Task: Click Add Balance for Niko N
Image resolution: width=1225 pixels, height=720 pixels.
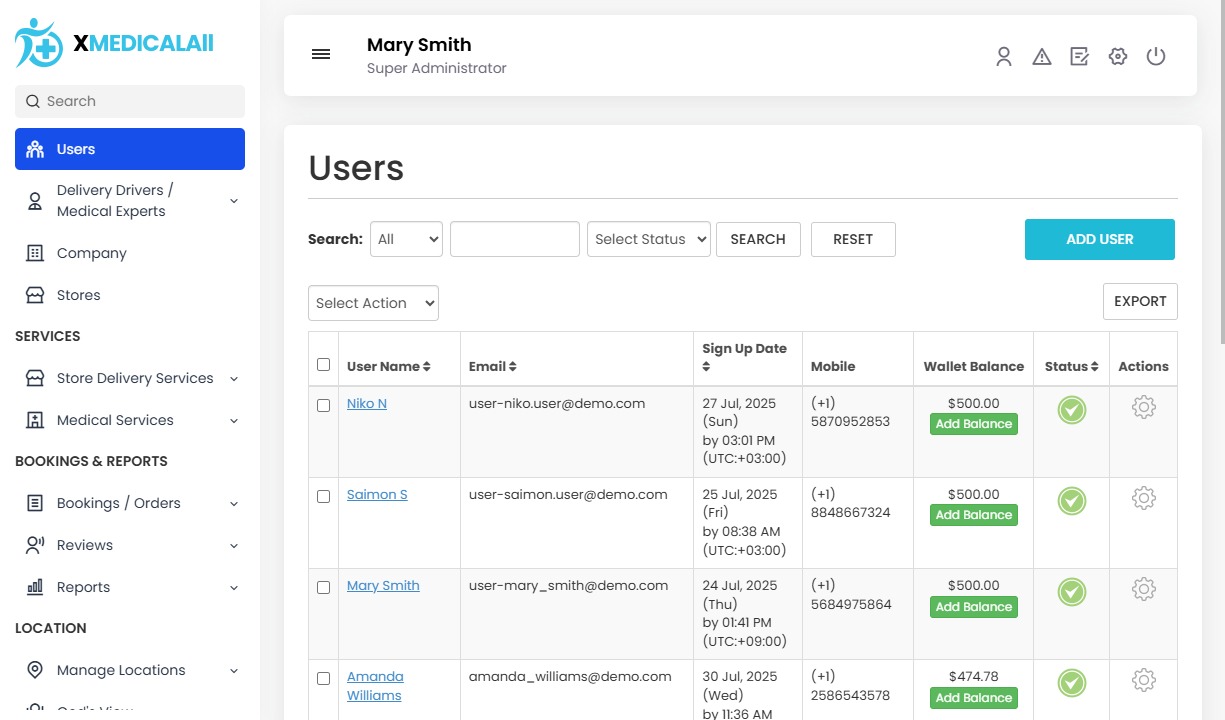Action: pos(973,424)
